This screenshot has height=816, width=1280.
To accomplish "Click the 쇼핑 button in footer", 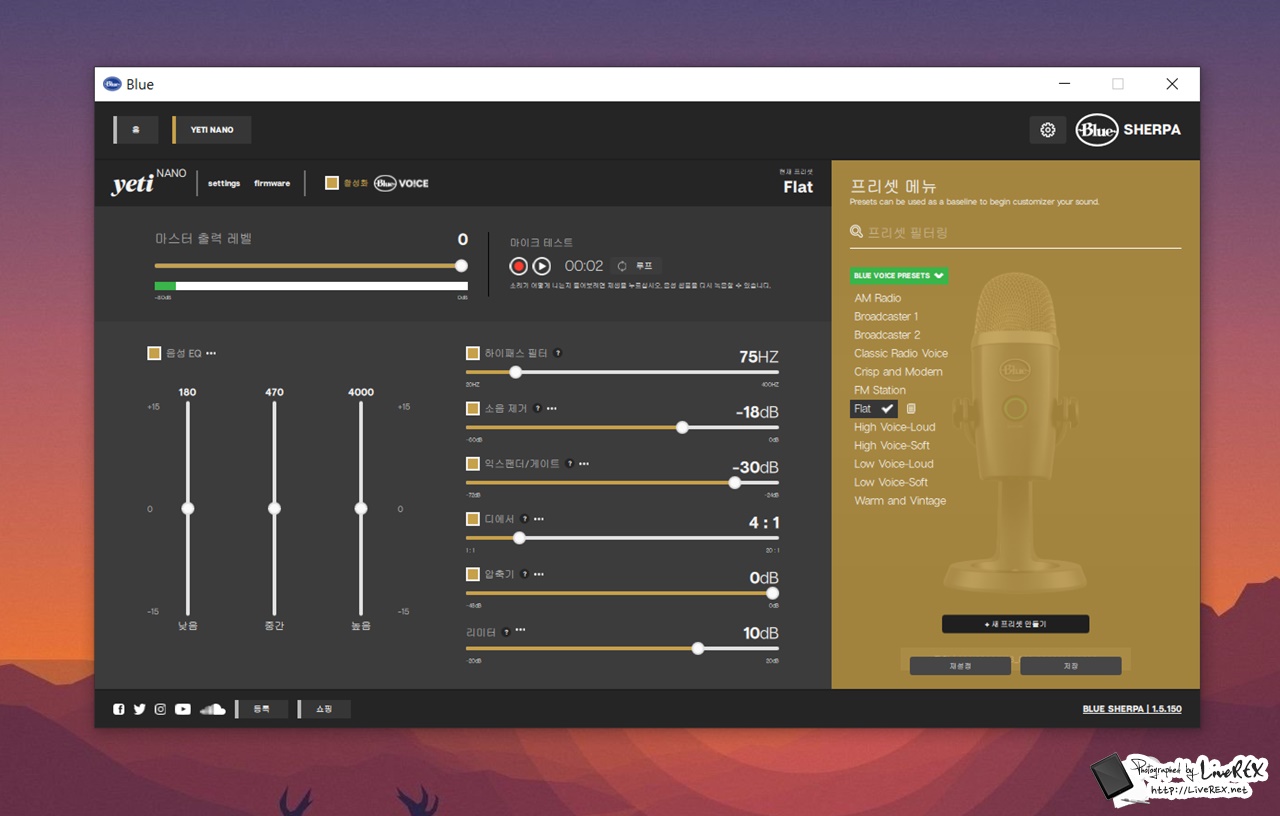I will (x=324, y=709).
